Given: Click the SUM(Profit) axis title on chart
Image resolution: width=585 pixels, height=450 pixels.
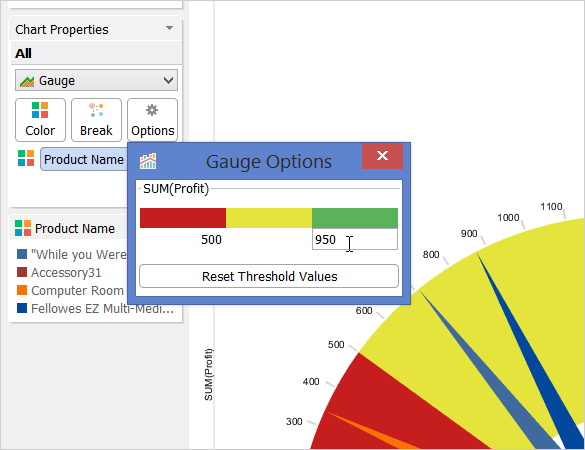Looking at the screenshot, I should coord(209,375).
